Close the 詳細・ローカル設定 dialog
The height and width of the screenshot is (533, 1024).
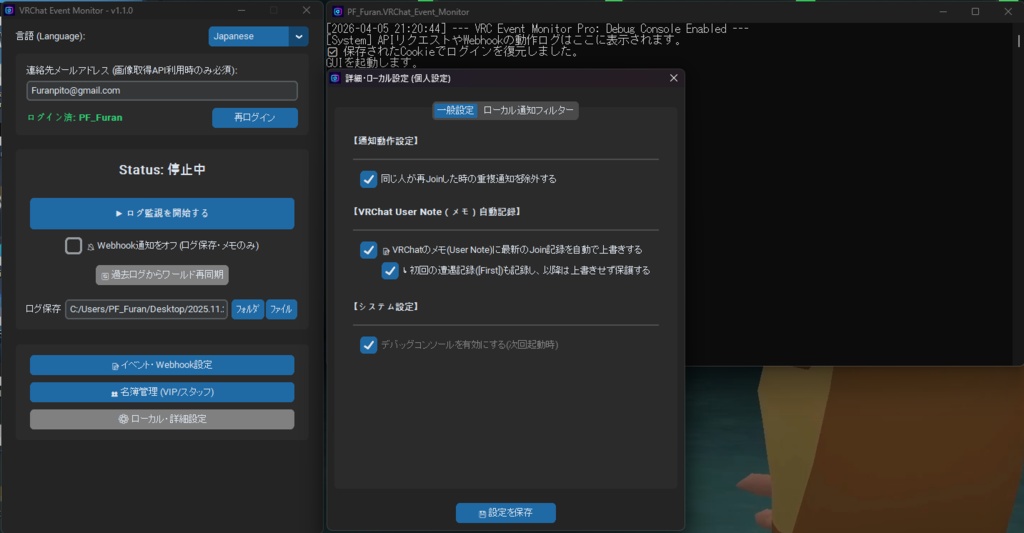point(674,78)
